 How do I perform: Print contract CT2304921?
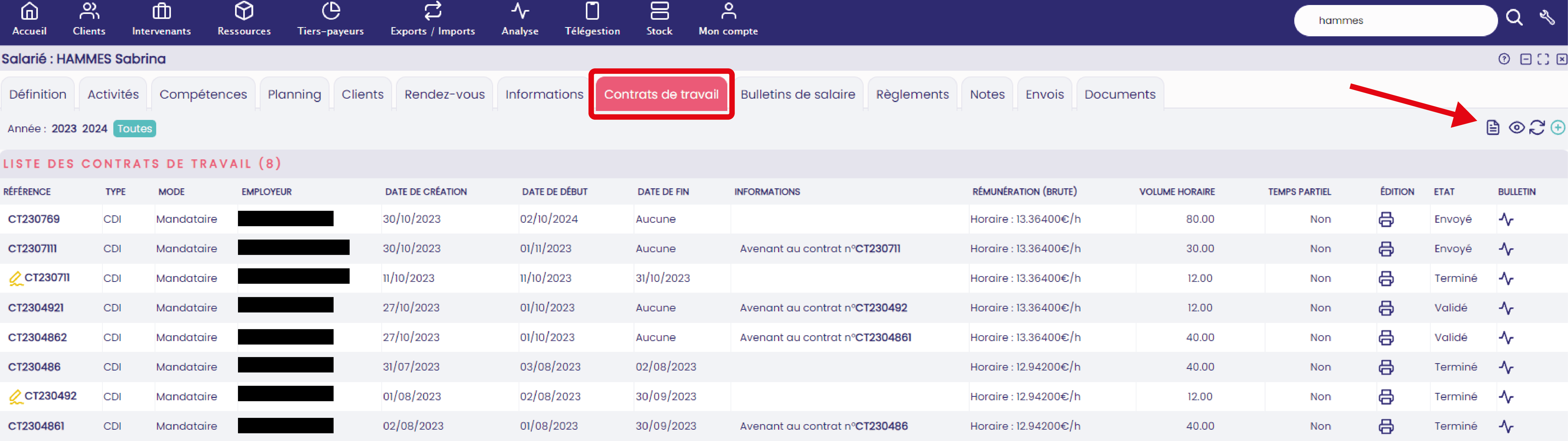tap(1386, 308)
